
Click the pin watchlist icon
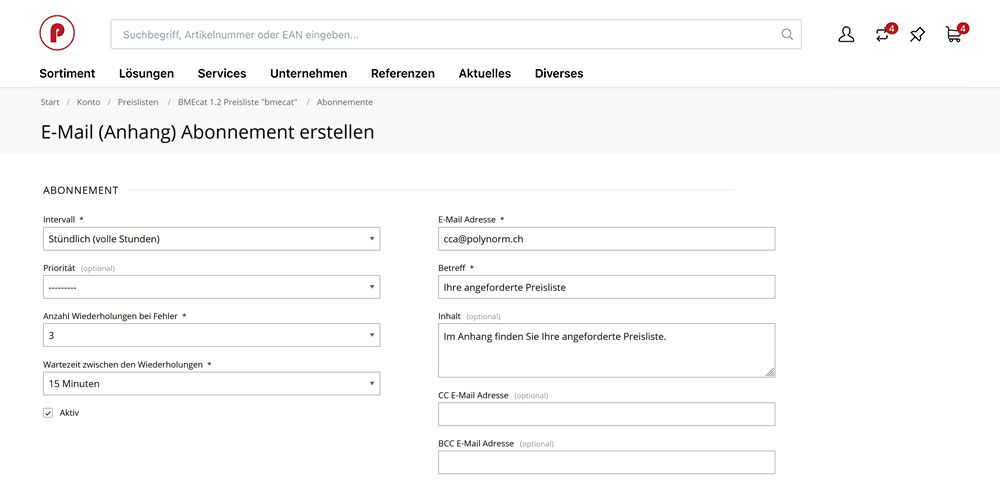point(917,35)
